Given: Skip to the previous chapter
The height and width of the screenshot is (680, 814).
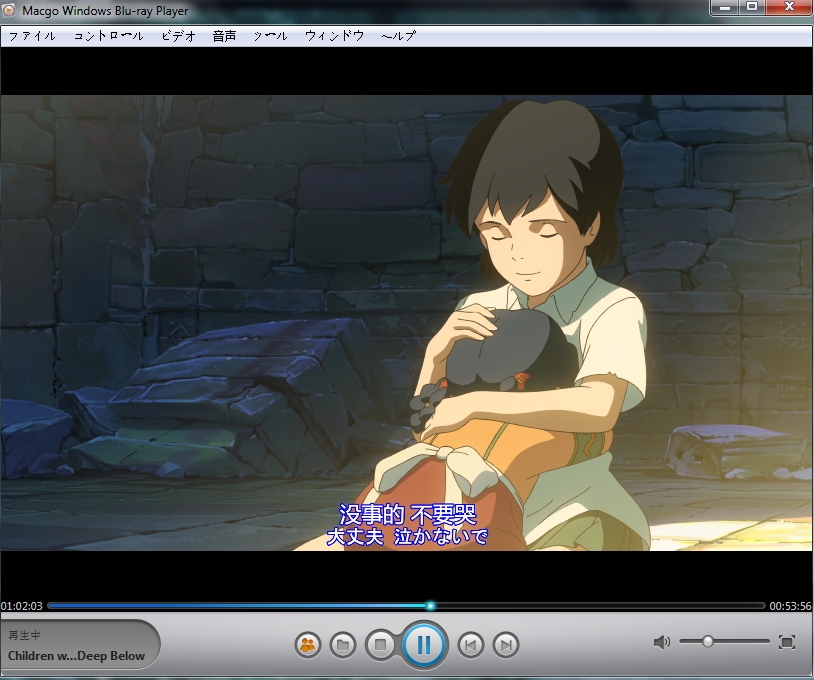Looking at the screenshot, I should coord(470,645).
